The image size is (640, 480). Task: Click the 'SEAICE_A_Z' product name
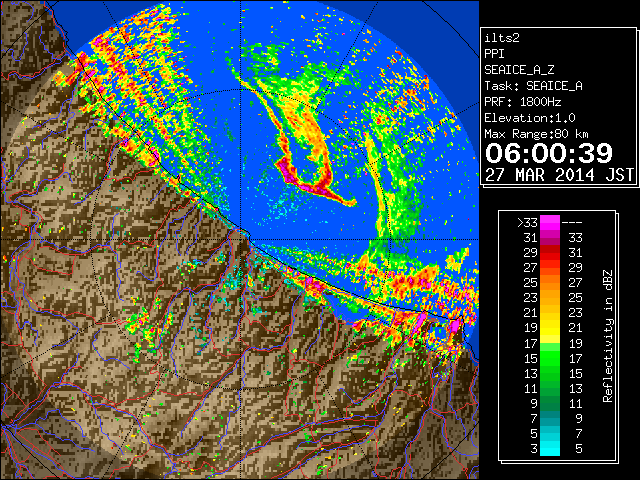click(519, 70)
